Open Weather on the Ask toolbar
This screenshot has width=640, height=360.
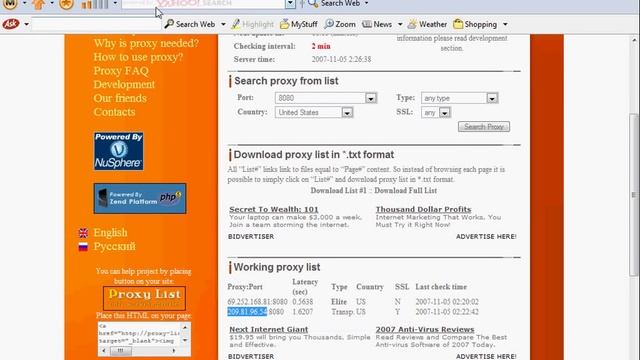pyautogui.click(x=427, y=24)
